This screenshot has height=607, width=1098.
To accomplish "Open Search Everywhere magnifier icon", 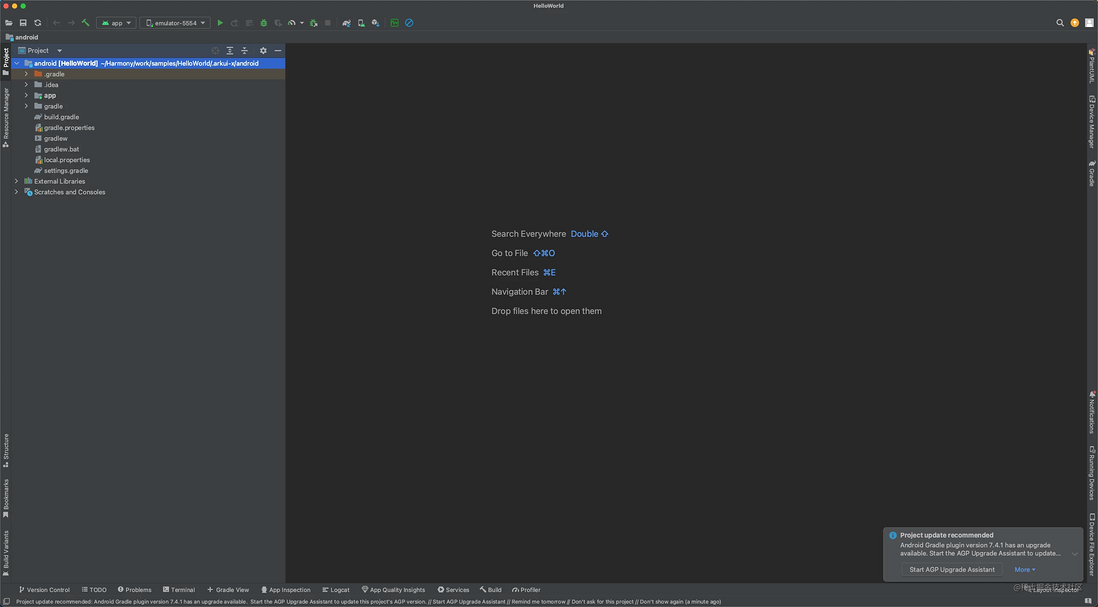I will (1060, 23).
